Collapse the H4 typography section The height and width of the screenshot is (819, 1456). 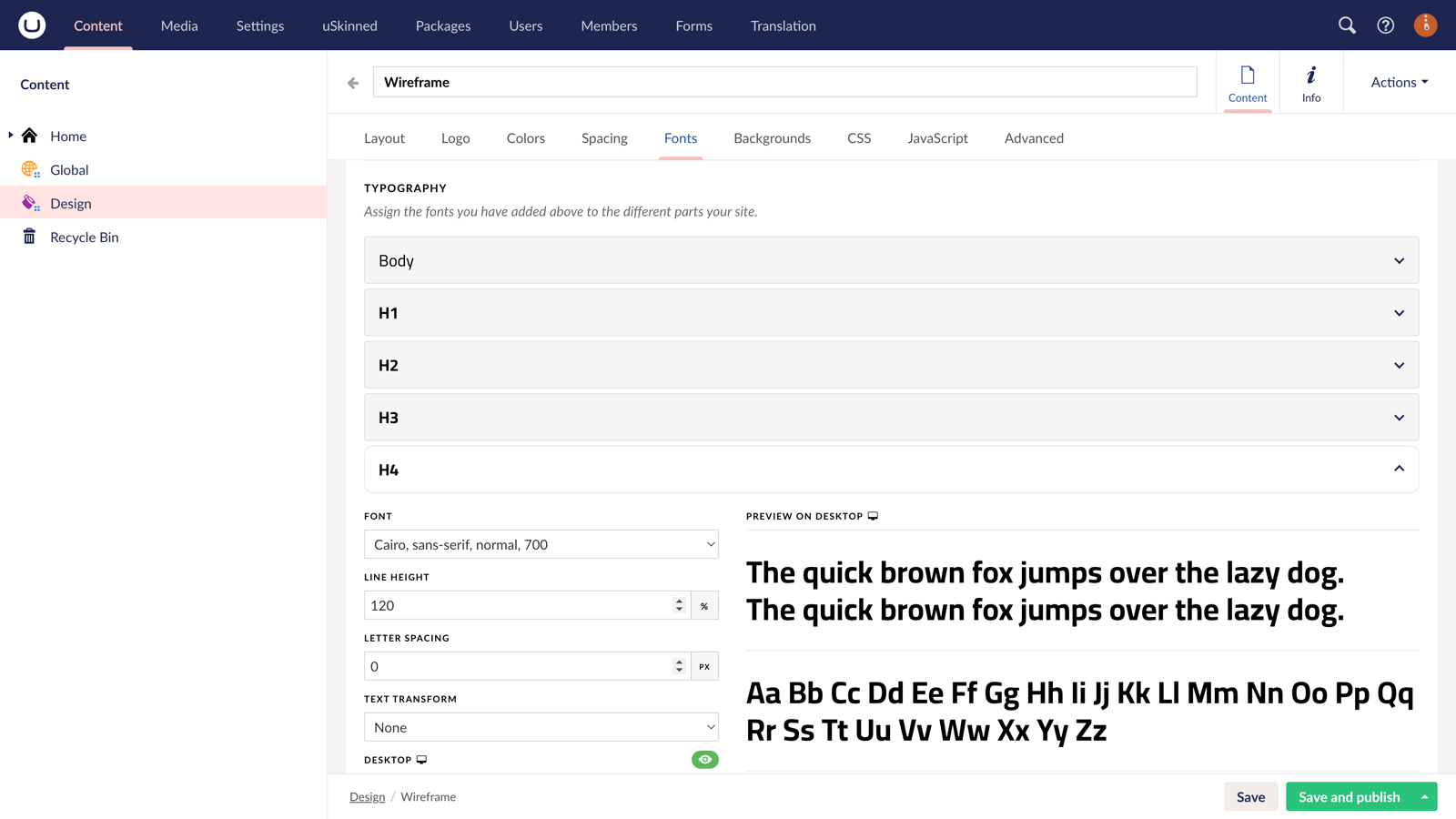point(1399,469)
